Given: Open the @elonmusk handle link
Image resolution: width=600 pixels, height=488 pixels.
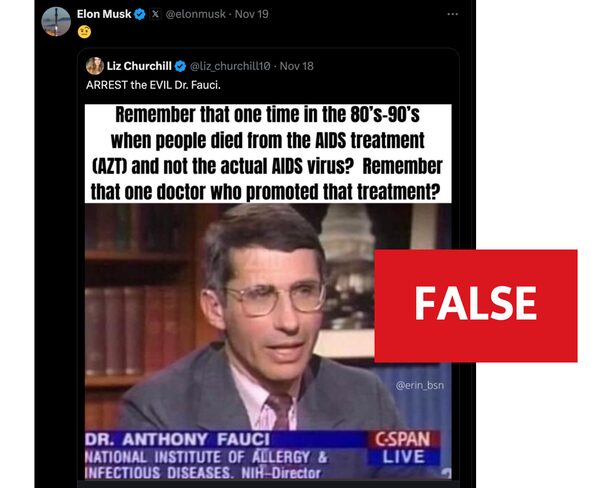Looking at the screenshot, I should tap(195, 14).
